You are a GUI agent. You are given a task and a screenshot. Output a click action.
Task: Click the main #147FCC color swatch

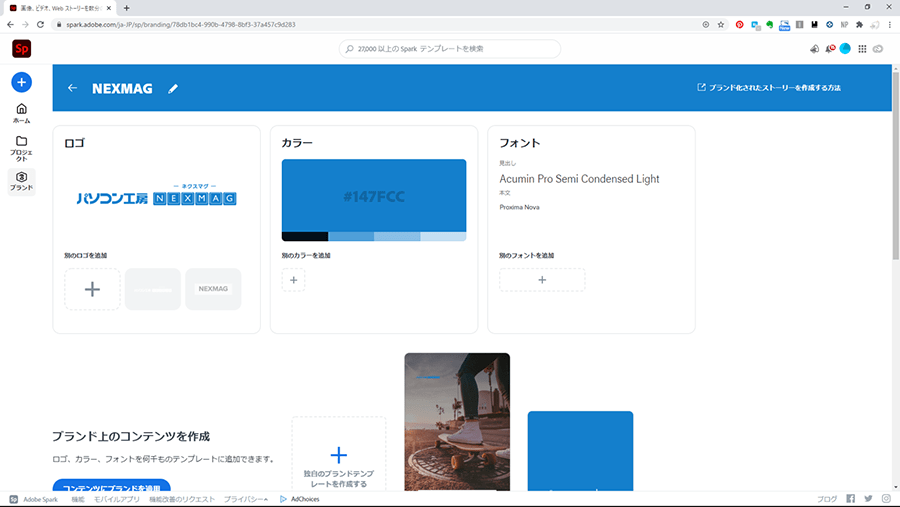click(374, 196)
